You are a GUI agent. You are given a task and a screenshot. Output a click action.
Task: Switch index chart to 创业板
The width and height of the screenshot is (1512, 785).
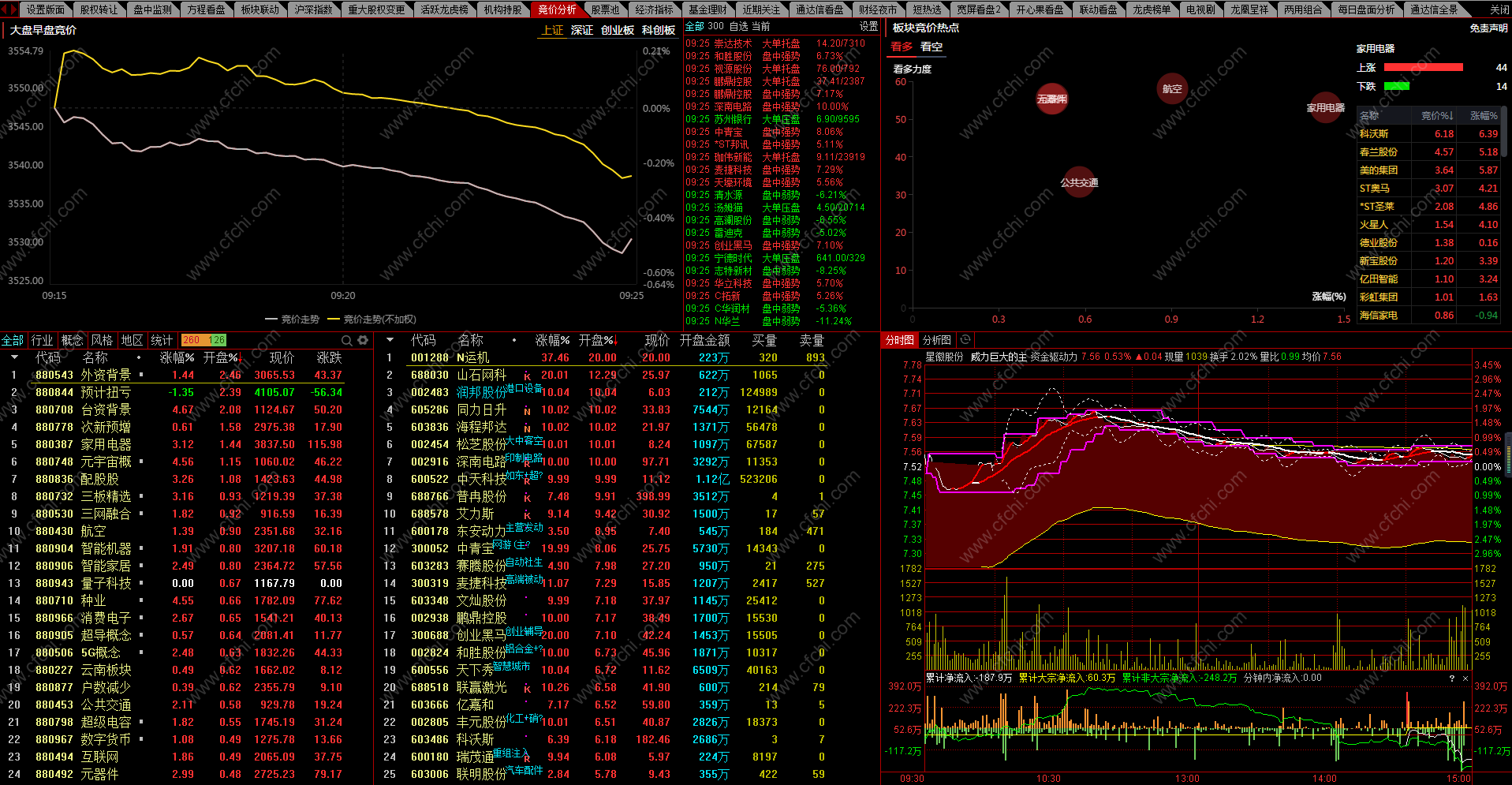tap(618, 30)
